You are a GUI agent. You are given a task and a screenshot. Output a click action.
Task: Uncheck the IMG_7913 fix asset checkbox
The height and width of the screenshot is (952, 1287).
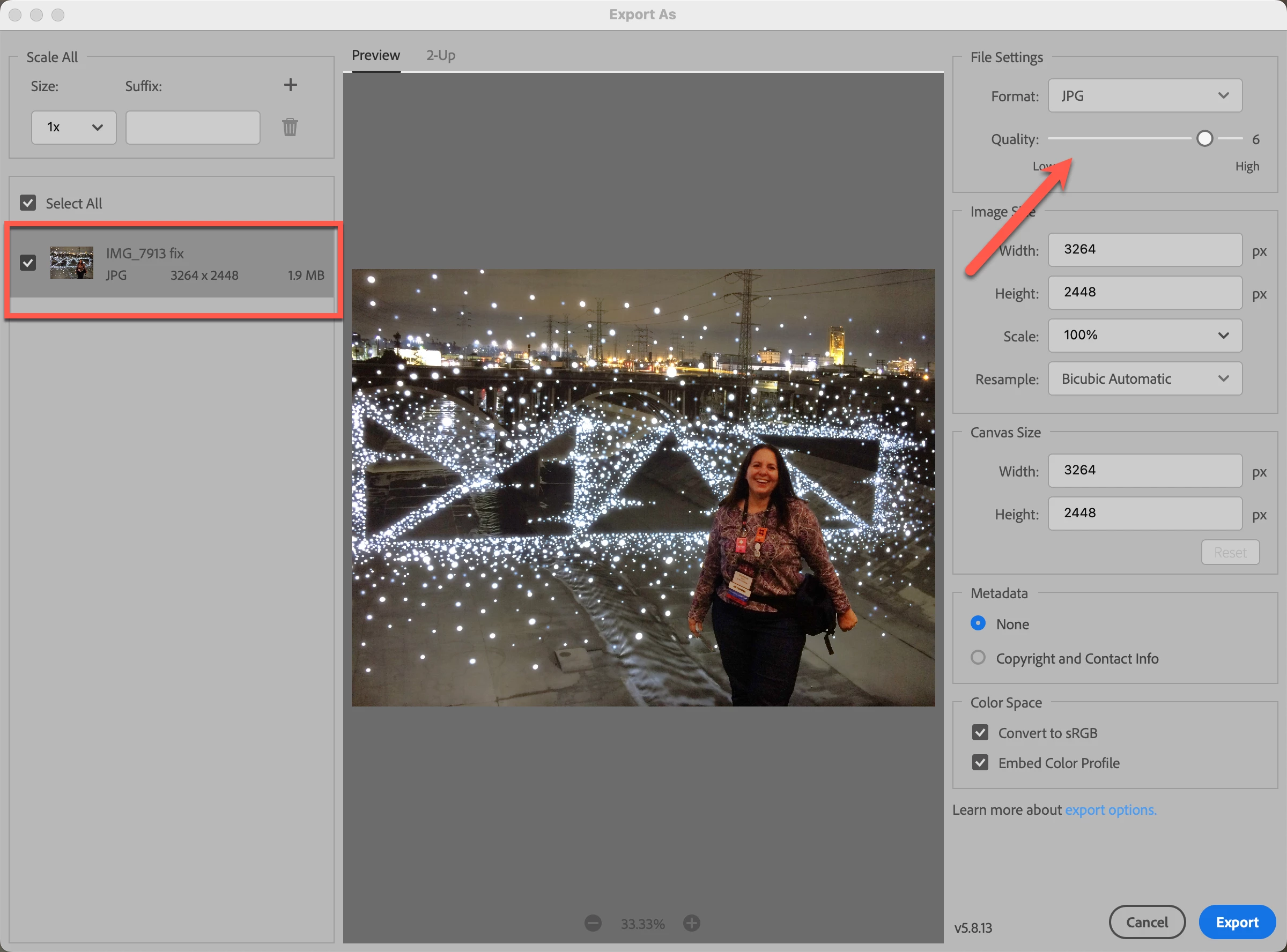click(x=28, y=263)
